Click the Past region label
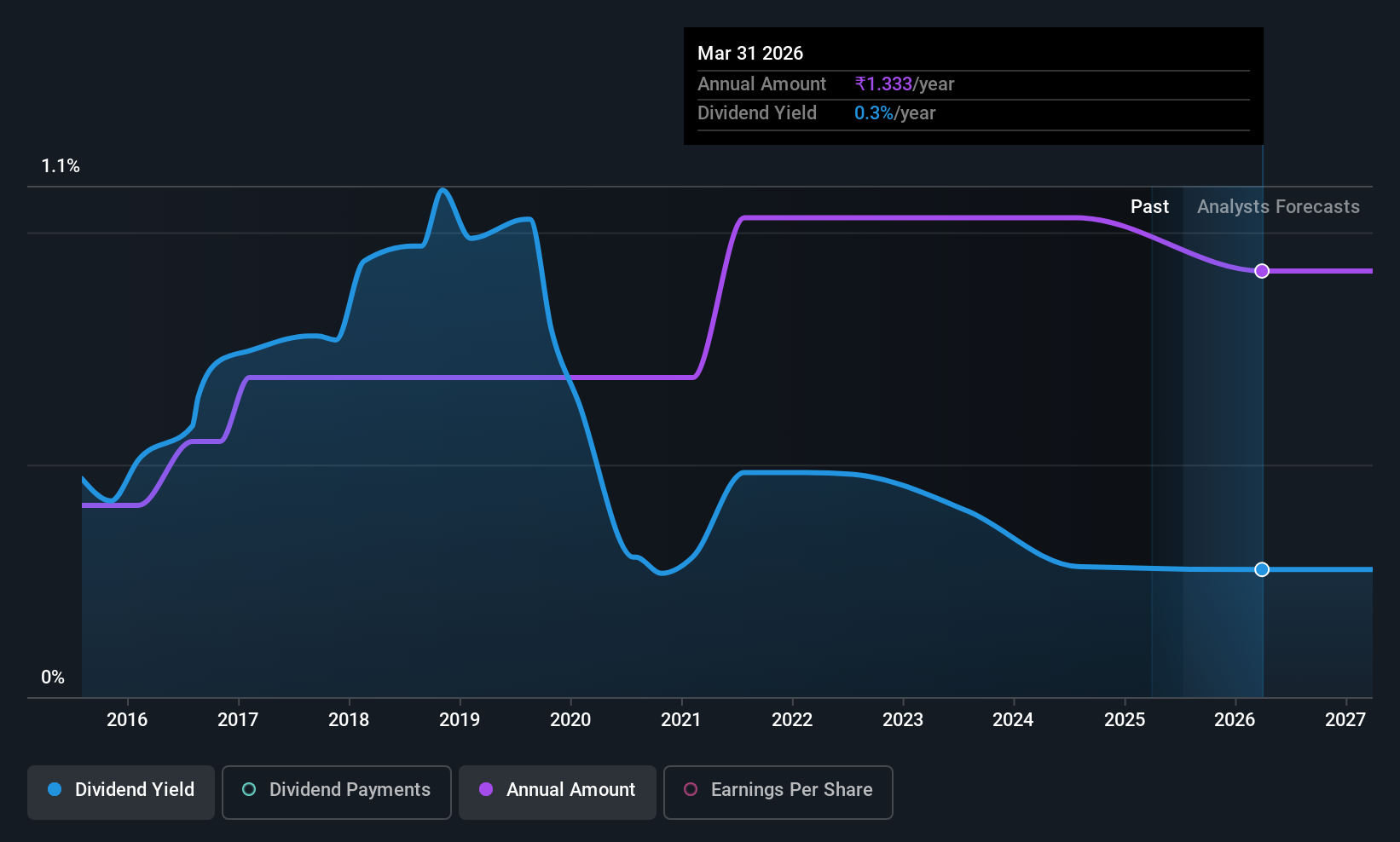This screenshot has width=1400, height=842. point(1149,207)
